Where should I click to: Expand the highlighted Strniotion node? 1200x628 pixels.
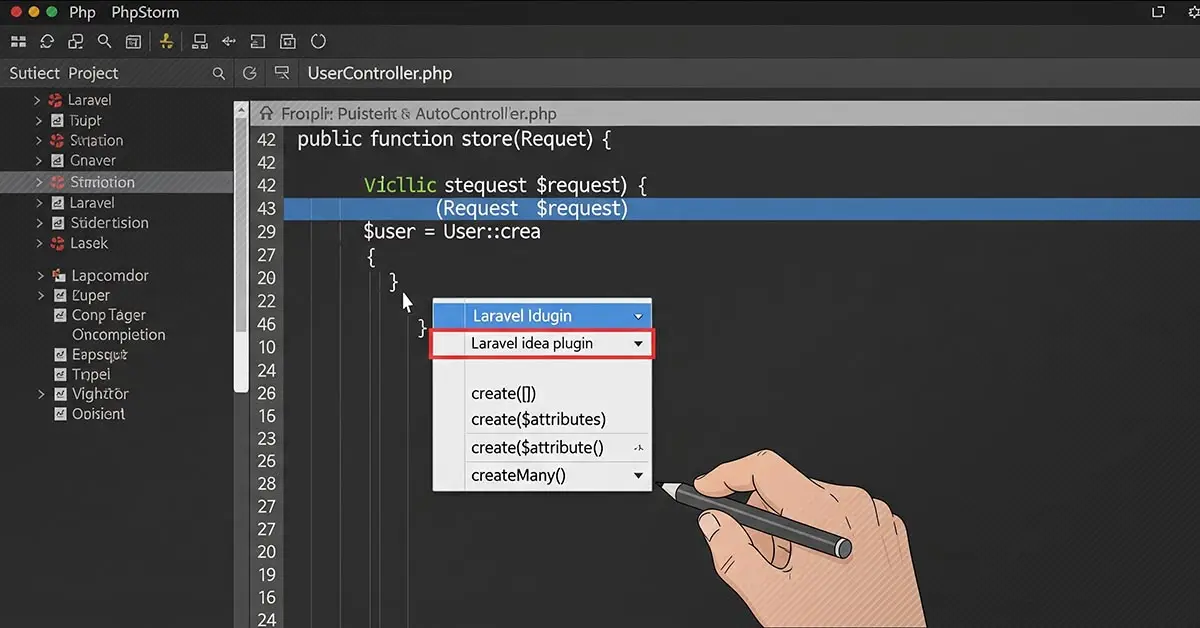point(38,182)
